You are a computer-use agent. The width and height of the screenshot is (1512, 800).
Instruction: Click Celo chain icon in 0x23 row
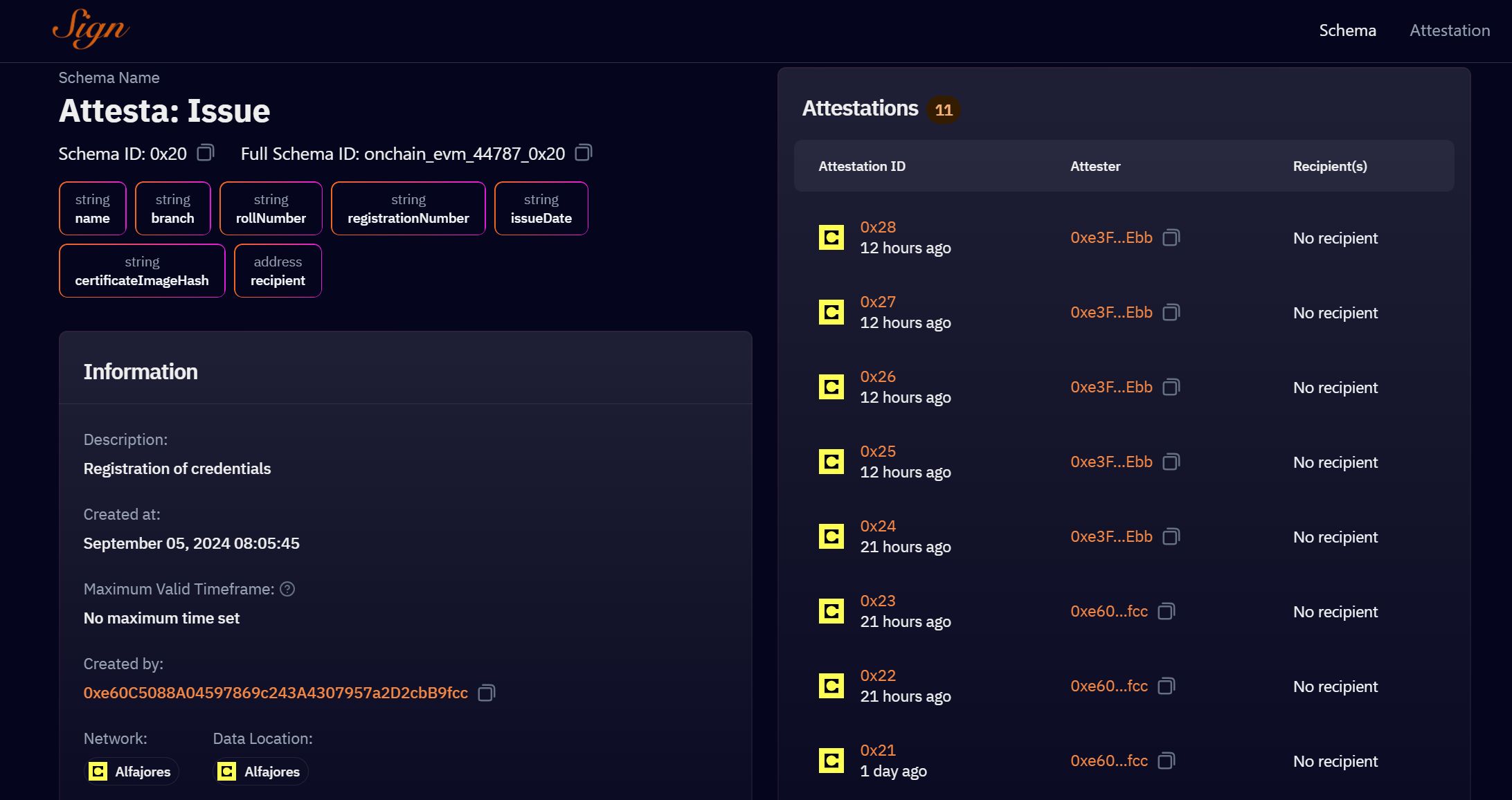[831, 611]
